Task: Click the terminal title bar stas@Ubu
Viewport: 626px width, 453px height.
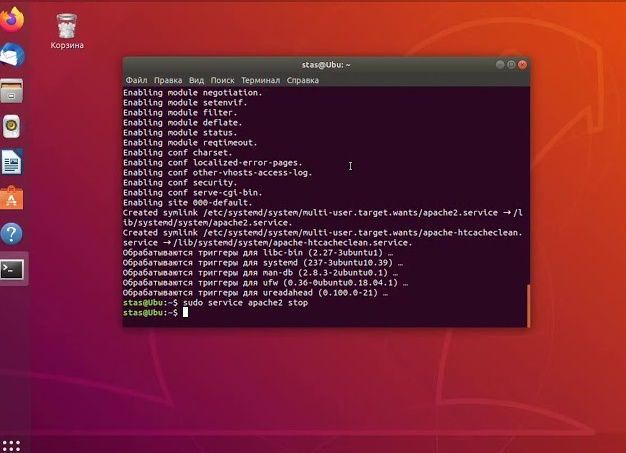Action: coord(326,65)
